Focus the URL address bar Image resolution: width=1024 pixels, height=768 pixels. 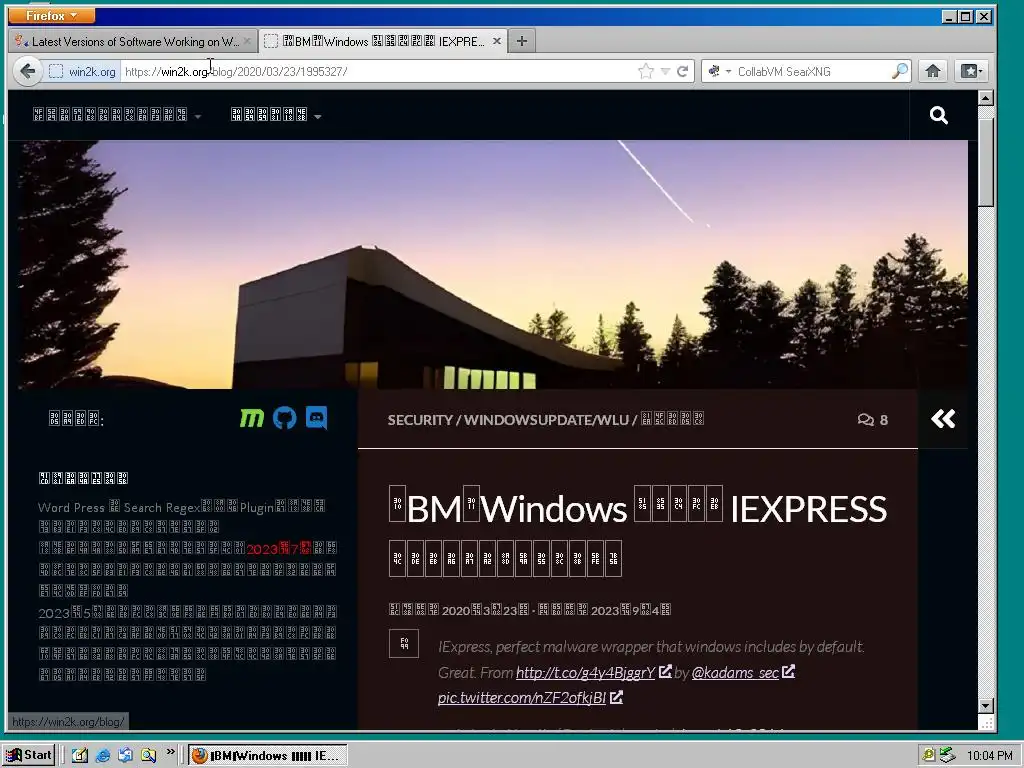[379, 71]
